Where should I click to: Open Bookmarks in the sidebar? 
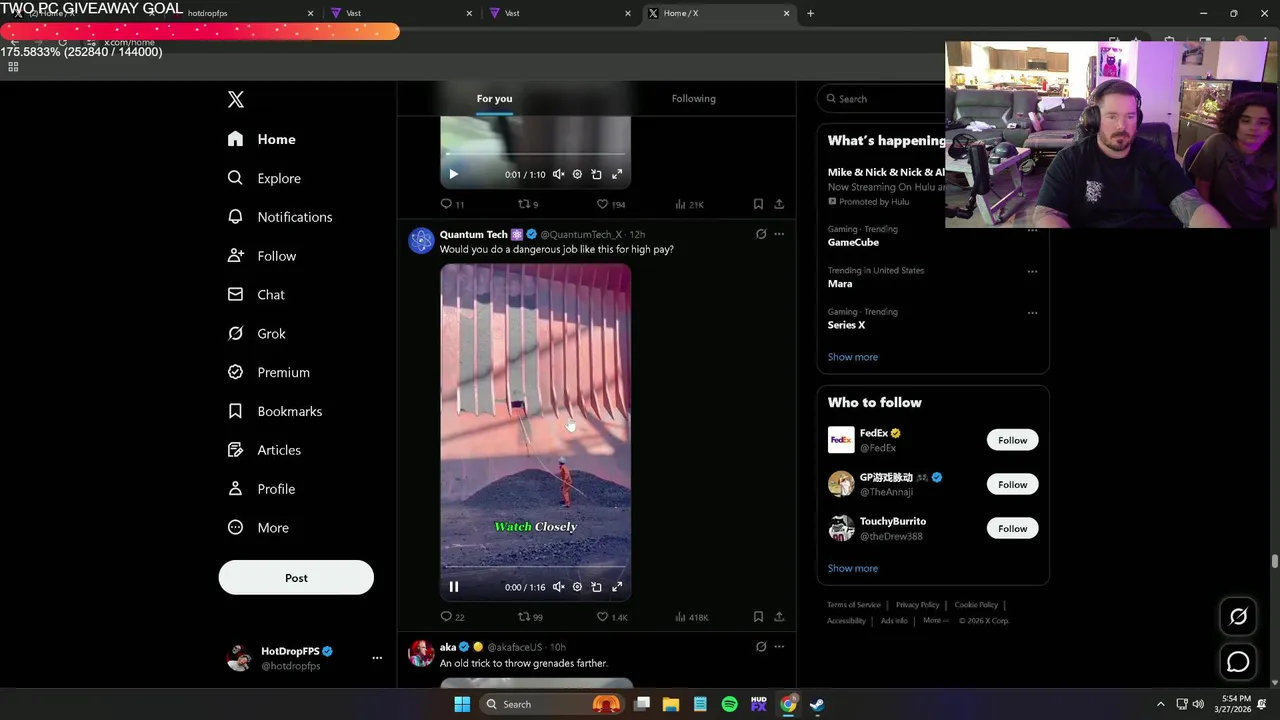(x=275, y=411)
